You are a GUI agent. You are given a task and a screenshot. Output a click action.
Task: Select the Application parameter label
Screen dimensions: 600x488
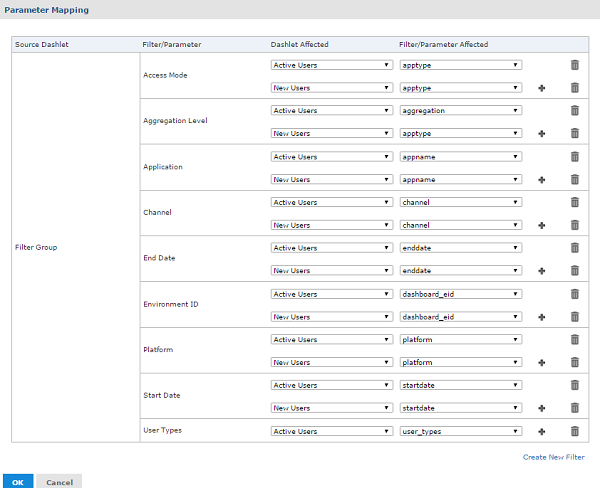[163, 167]
